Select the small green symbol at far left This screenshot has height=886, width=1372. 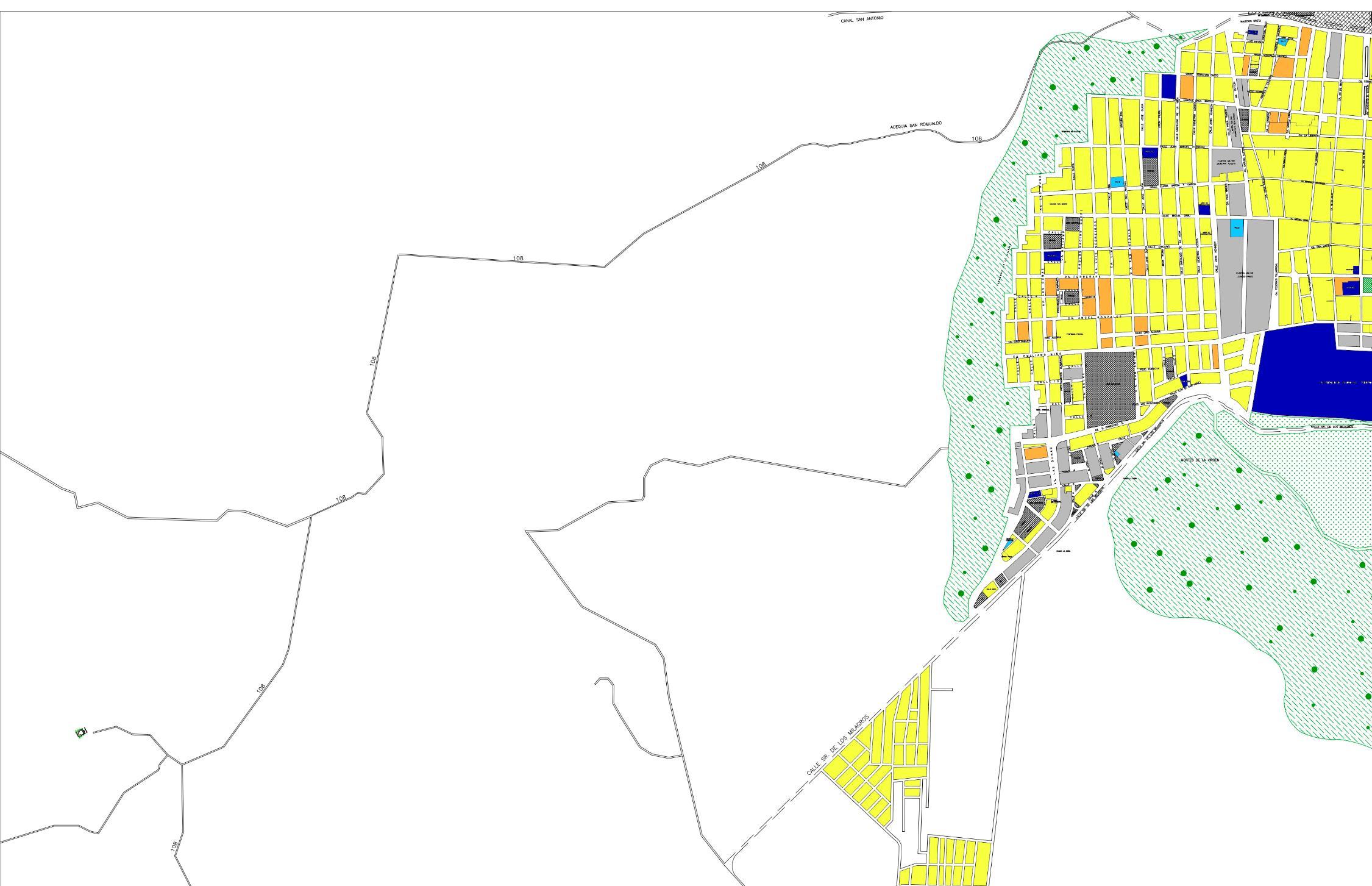pos(81,732)
